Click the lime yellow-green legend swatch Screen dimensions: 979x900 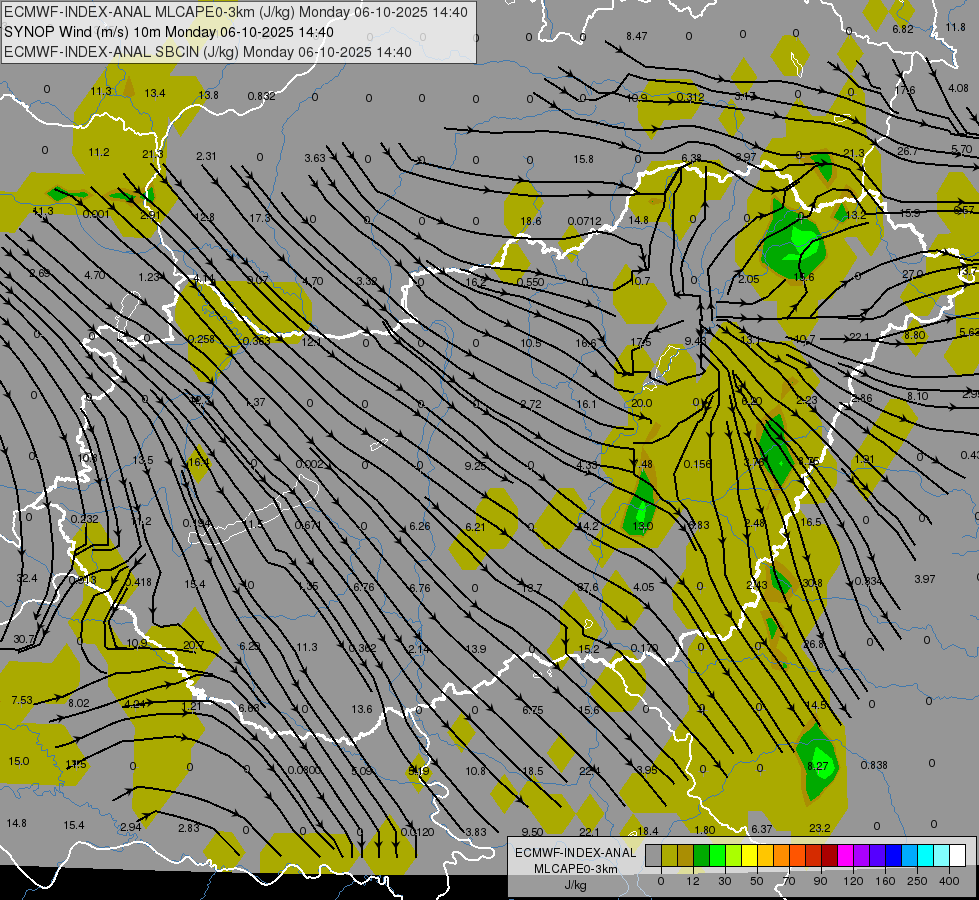click(734, 855)
